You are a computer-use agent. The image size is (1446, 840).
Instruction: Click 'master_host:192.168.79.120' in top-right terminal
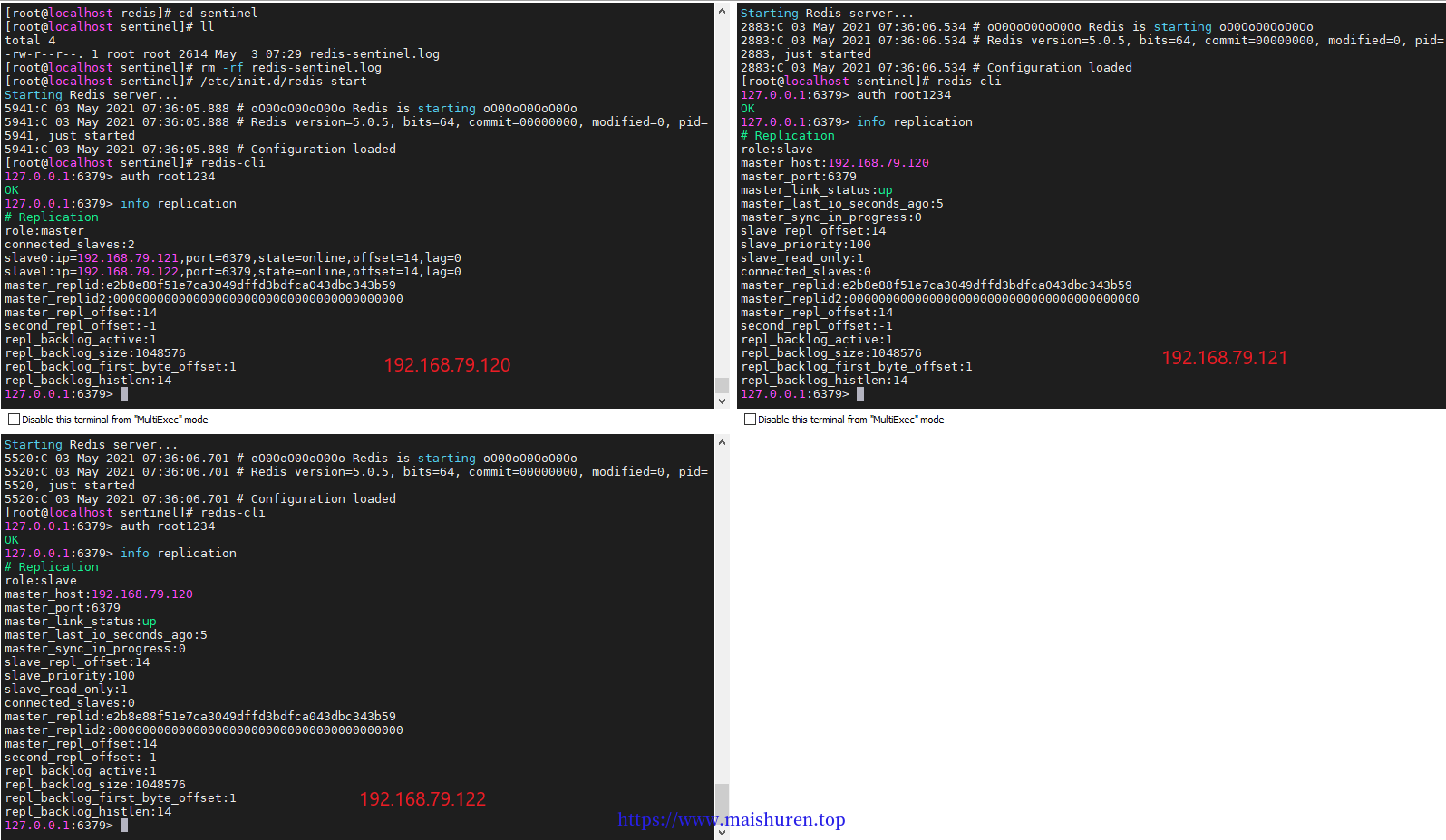[x=835, y=163]
